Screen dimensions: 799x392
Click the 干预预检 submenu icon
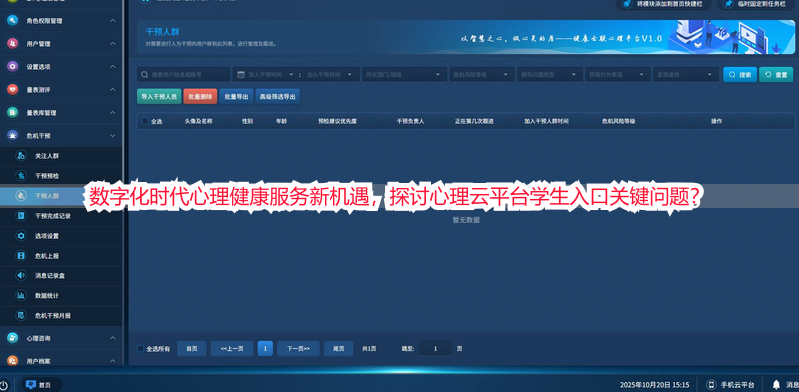pos(21,176)
